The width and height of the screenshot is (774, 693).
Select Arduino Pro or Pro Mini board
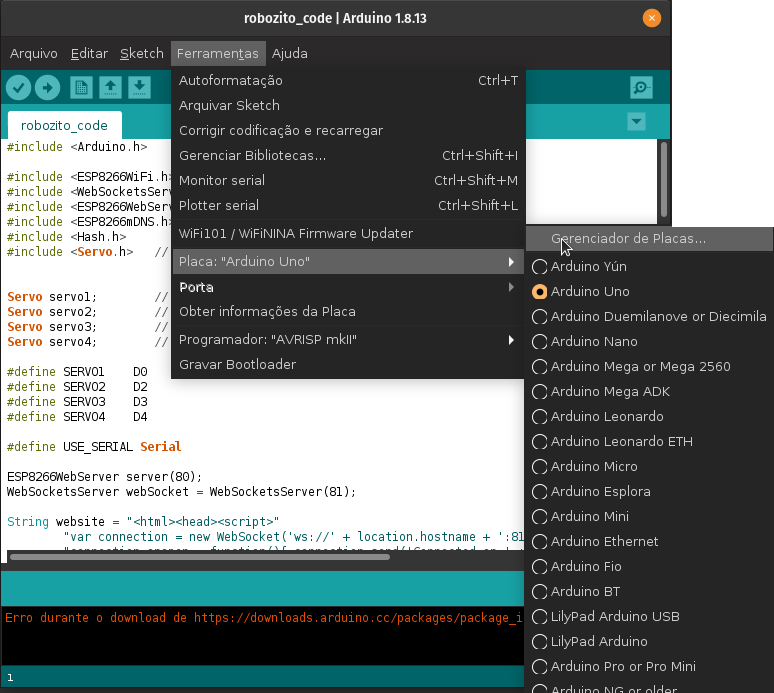tap(650, 667)
